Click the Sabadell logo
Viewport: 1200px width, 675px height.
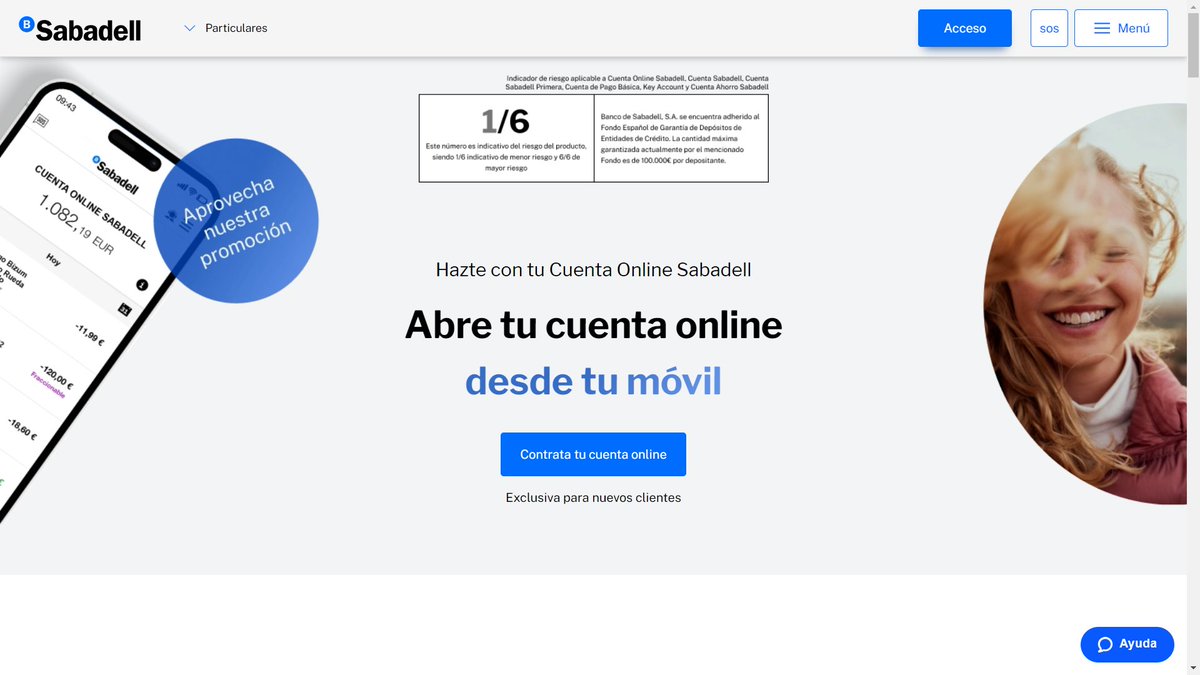[80, 29]
